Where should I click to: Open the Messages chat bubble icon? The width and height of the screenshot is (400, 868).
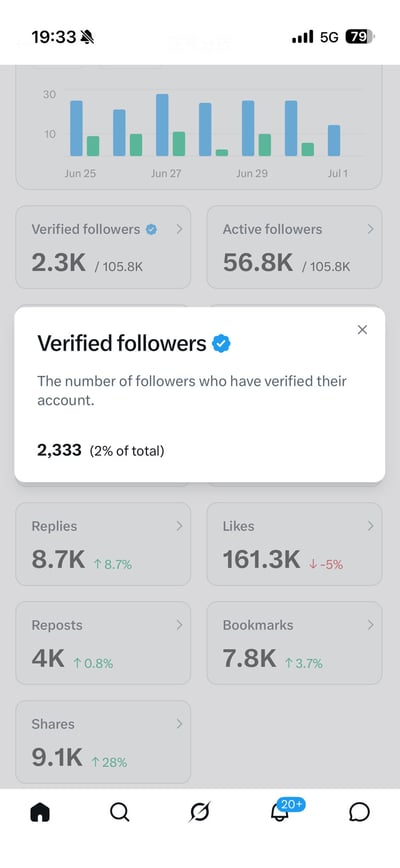point(360,812)
